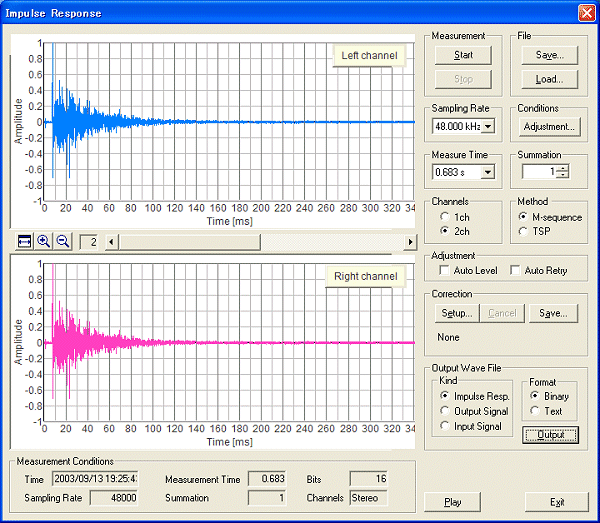Select Impulse Resp. as the output kind
600x523 pixels.
(x=475, y=396)
